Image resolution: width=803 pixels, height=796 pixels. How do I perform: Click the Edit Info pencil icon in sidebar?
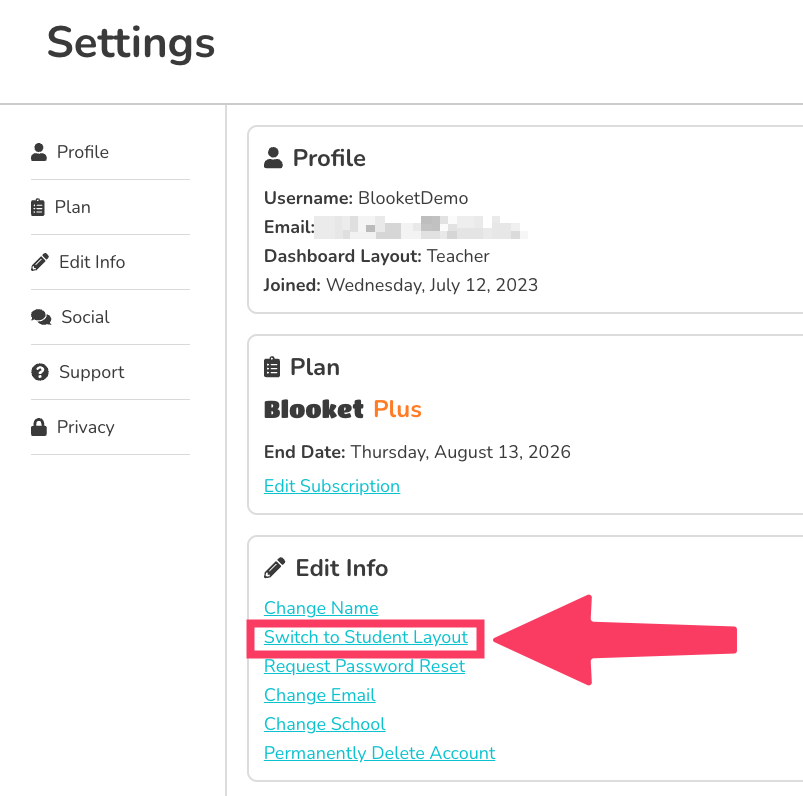(40, 262)
